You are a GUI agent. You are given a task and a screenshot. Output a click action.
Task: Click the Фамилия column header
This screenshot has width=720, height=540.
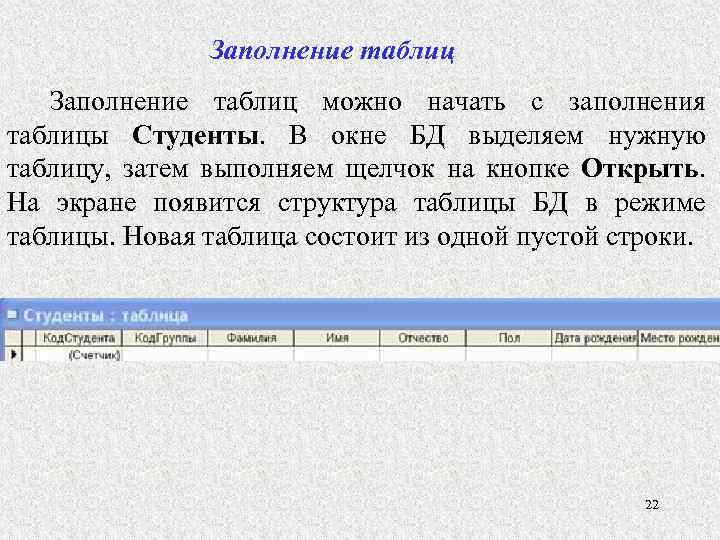(x=251, y=338)
